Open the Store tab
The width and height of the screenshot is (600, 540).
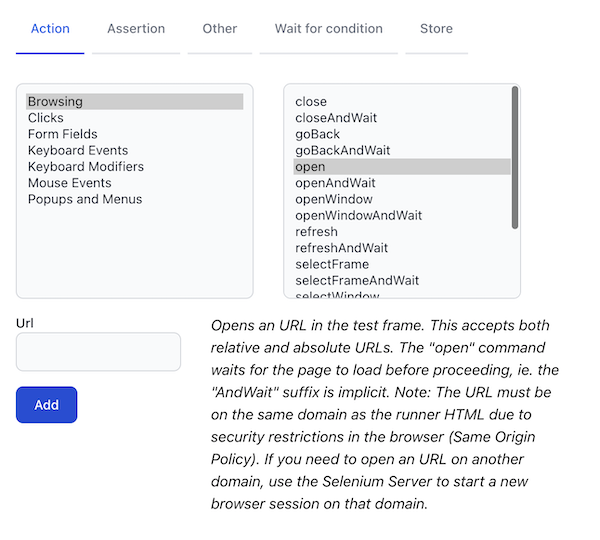click(436, 29)
